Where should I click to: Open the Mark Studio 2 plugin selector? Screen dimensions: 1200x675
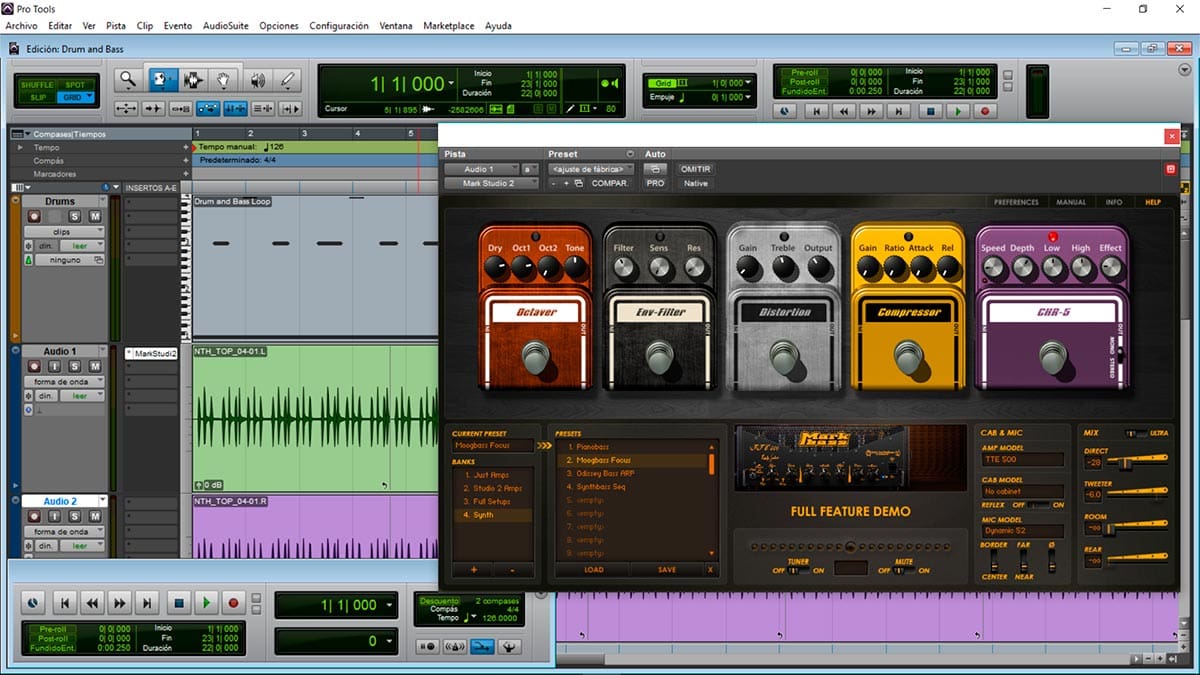(x=494, y=184)
